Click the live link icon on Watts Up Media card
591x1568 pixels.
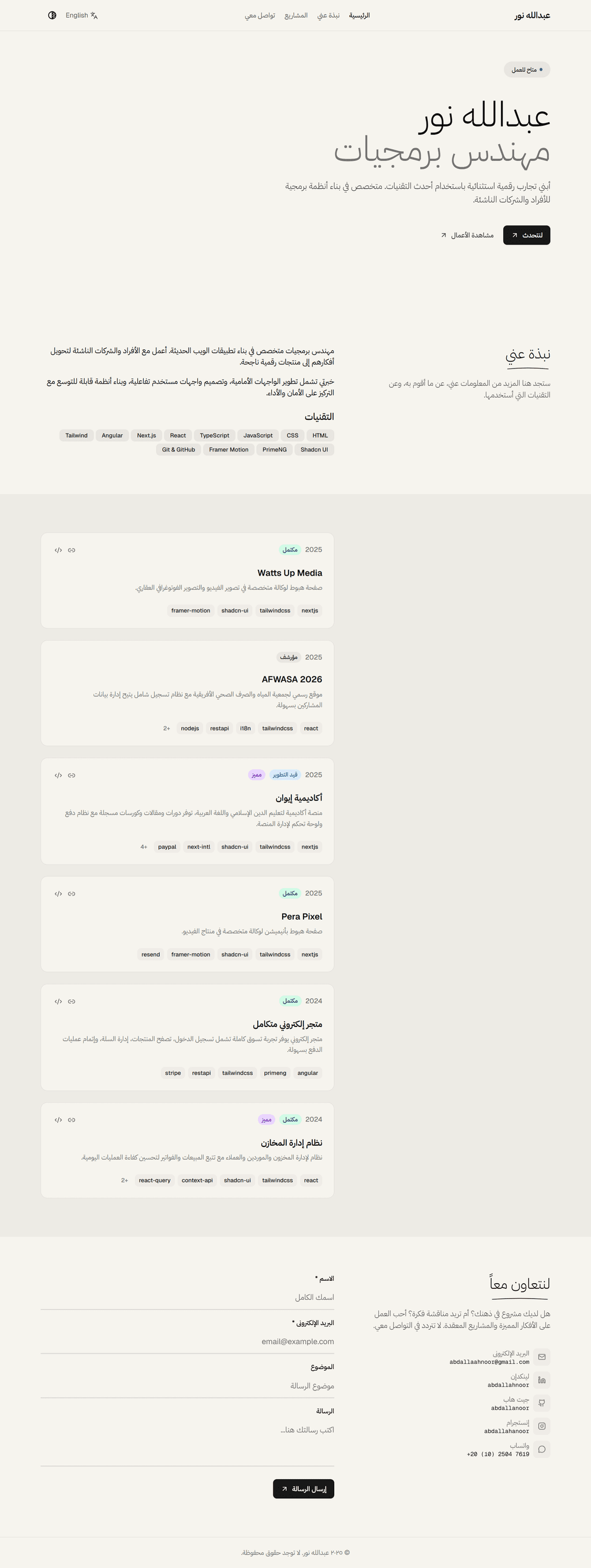(x=72, y=550)
